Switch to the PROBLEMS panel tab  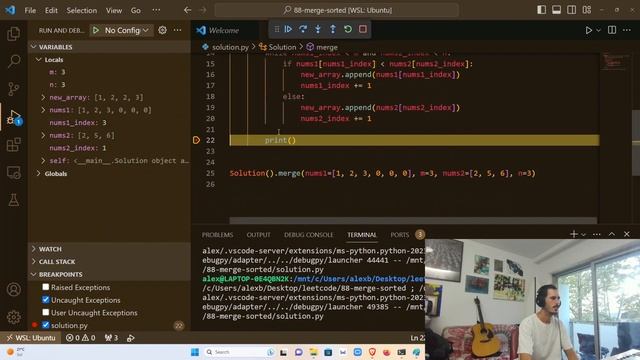click(x=217, y=235)
